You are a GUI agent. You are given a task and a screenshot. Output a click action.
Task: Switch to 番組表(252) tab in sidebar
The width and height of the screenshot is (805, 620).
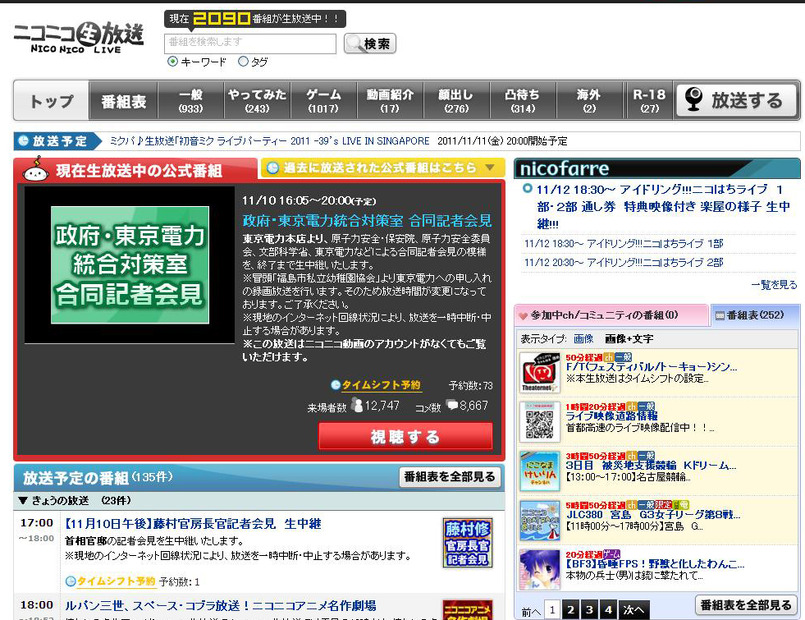(755, 315)
